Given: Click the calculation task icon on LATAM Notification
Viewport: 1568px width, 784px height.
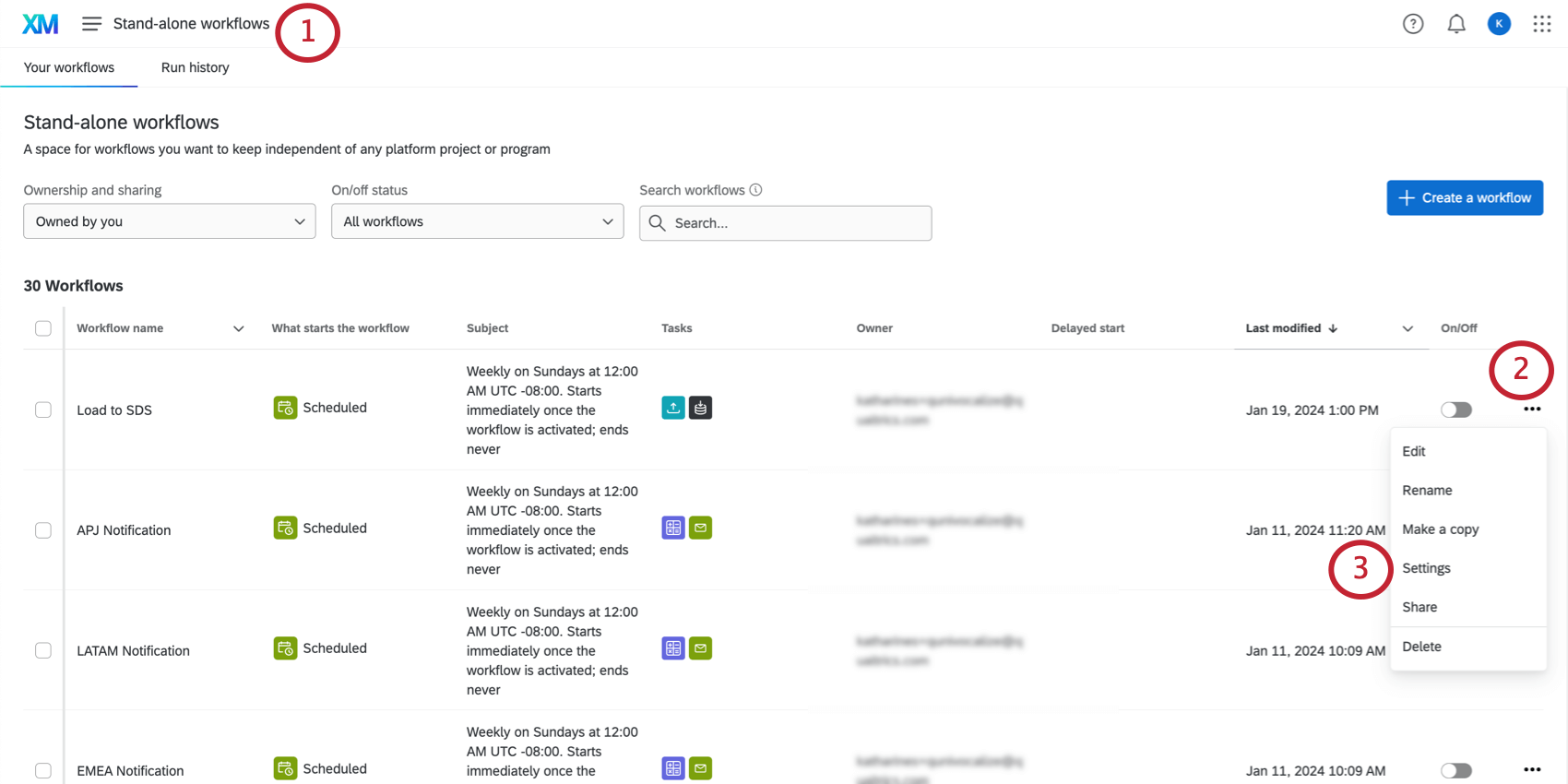Looking at the screenshot, I should pyautogui.click(x=672, y=647).
